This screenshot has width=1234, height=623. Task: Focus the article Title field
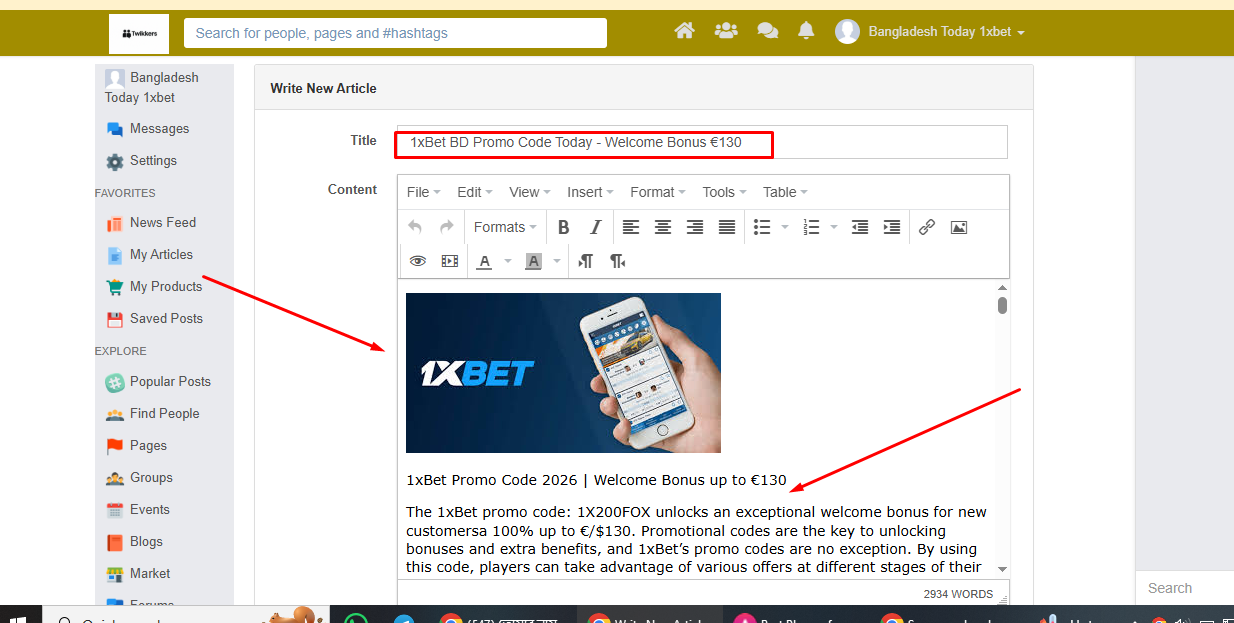701,142
